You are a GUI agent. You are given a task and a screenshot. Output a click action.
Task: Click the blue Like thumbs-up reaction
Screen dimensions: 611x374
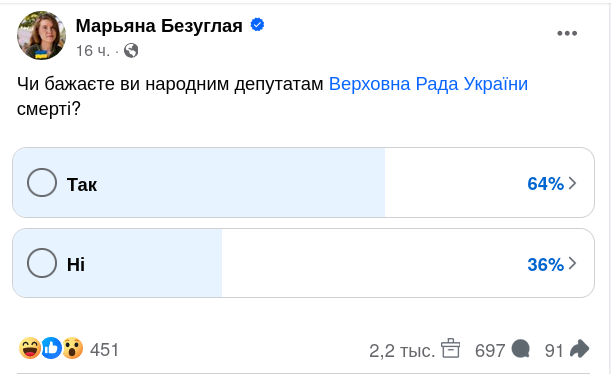(x=51, y=348)
